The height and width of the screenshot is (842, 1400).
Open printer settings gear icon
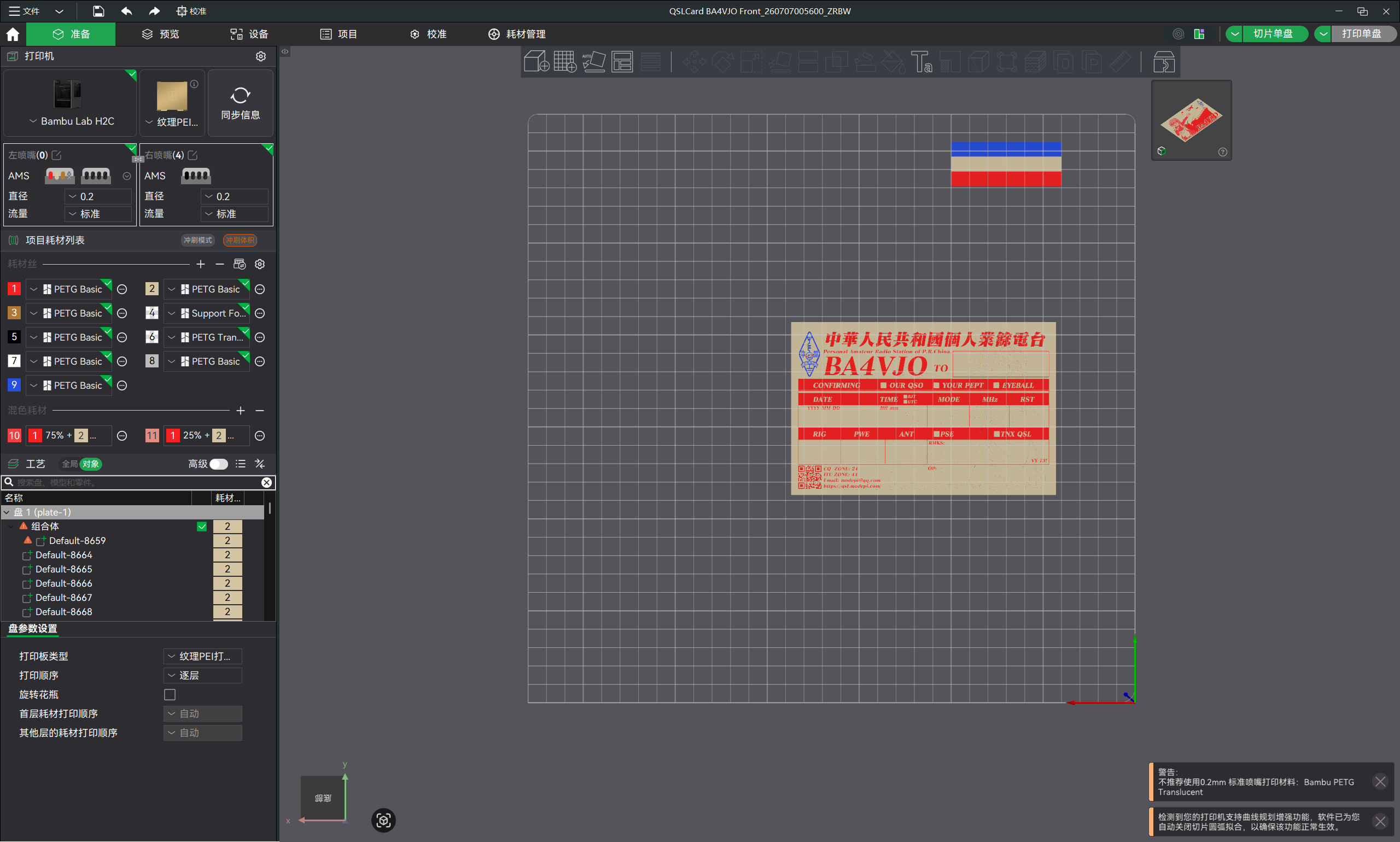point(260,56)
